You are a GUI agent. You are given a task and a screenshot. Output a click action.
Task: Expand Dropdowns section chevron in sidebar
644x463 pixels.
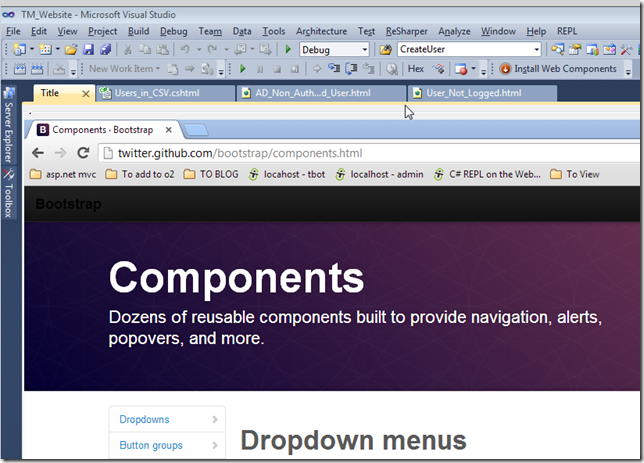[215, 419]
